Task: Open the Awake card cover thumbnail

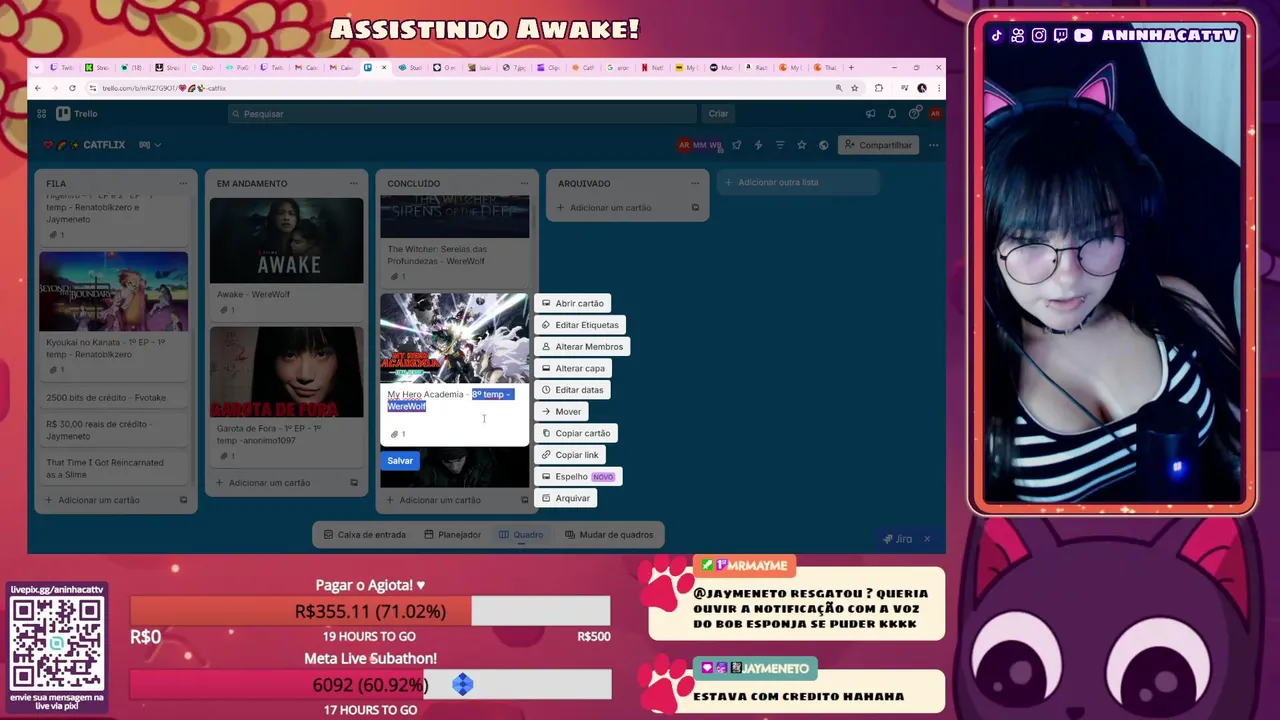Action: click(287, 240)
